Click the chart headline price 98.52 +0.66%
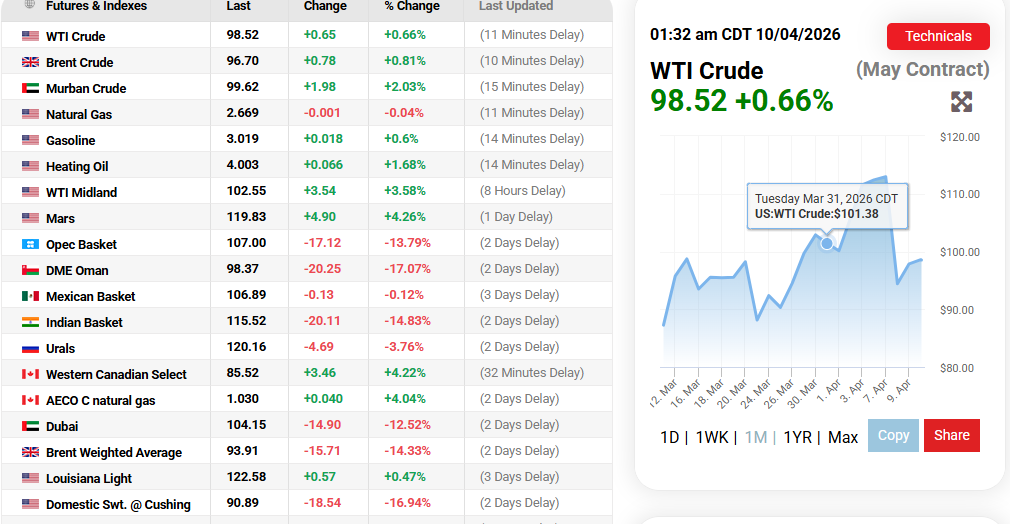1010x524 pixels. (x=741, y=100)
